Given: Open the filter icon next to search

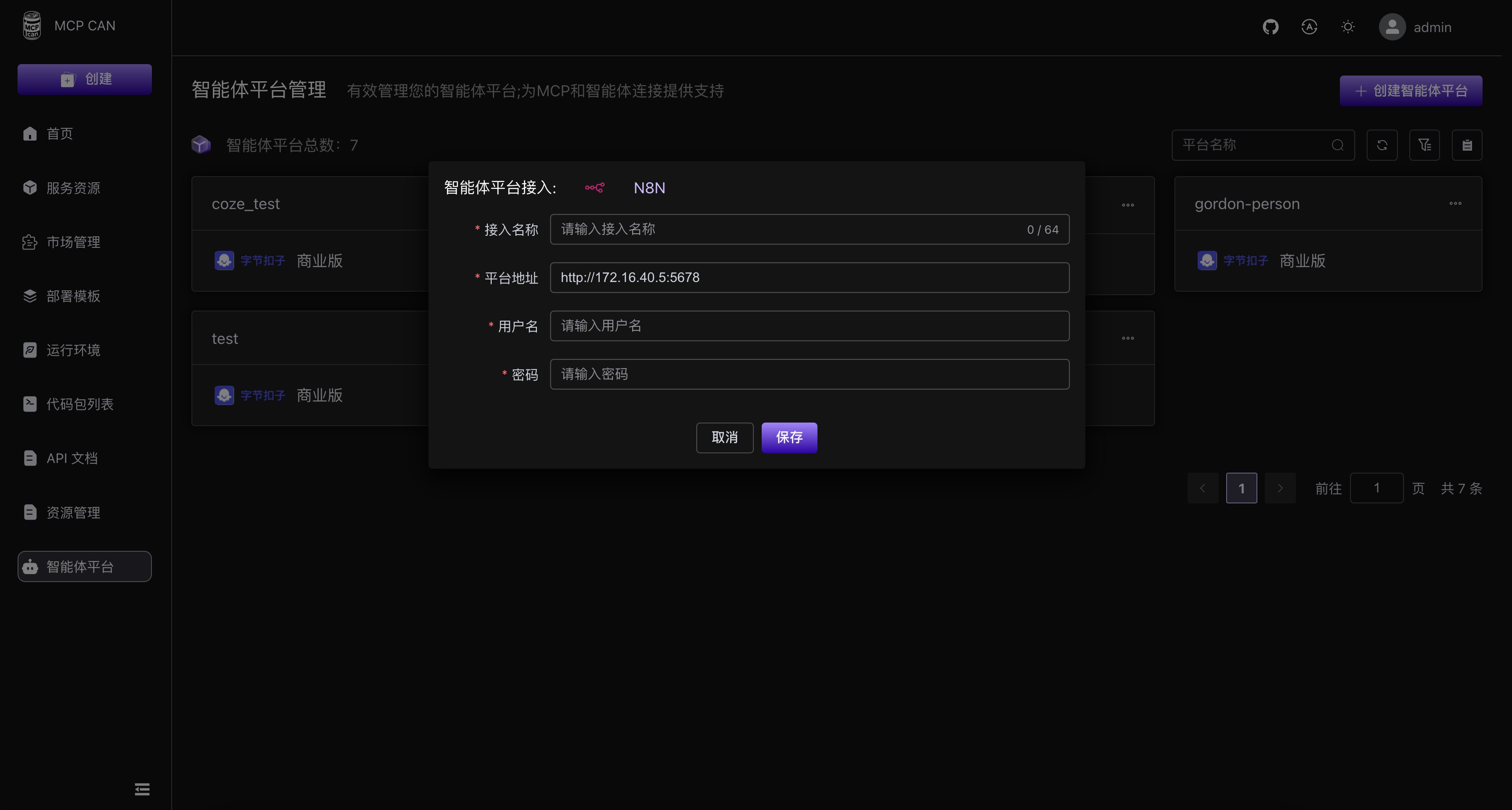Looking at the screenshot, I should coord(1425,145).
